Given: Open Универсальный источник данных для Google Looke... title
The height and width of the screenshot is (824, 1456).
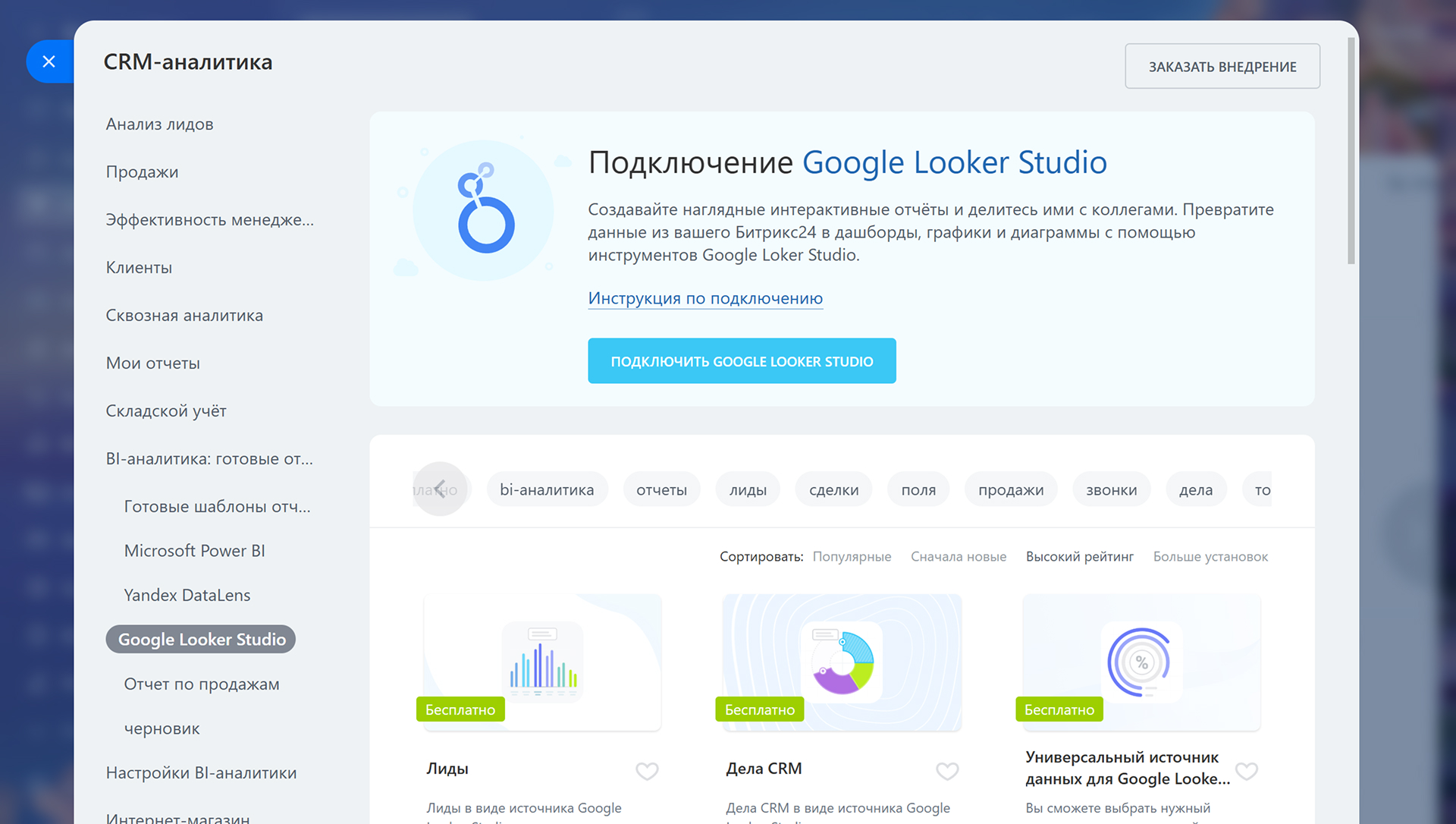Looking at the screenshot, I should tap(1128, 768).
